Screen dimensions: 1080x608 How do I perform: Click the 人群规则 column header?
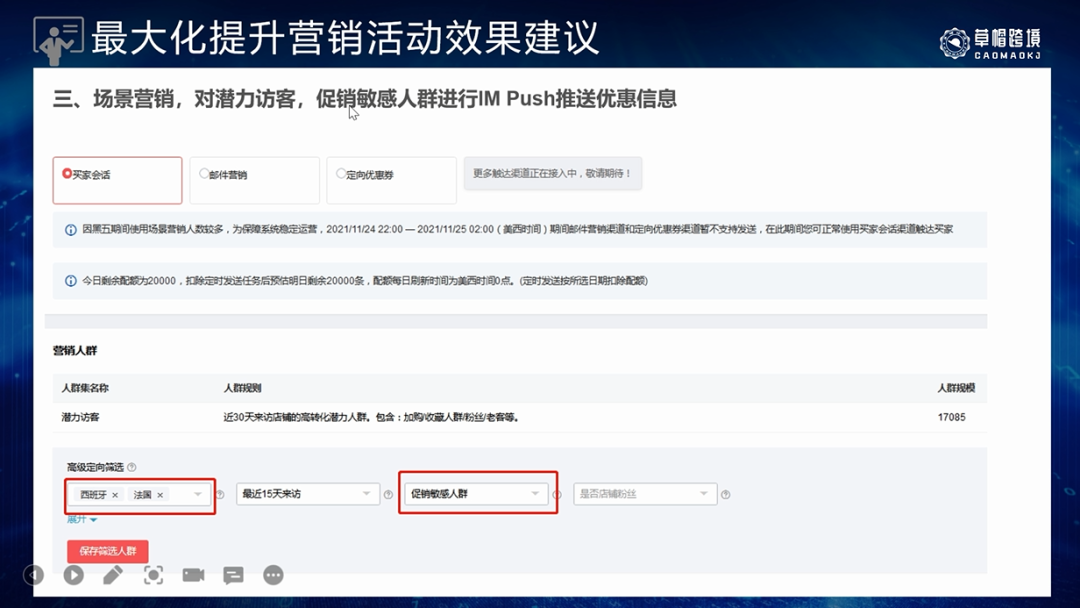pyautogui.click(x=242, y=388)
